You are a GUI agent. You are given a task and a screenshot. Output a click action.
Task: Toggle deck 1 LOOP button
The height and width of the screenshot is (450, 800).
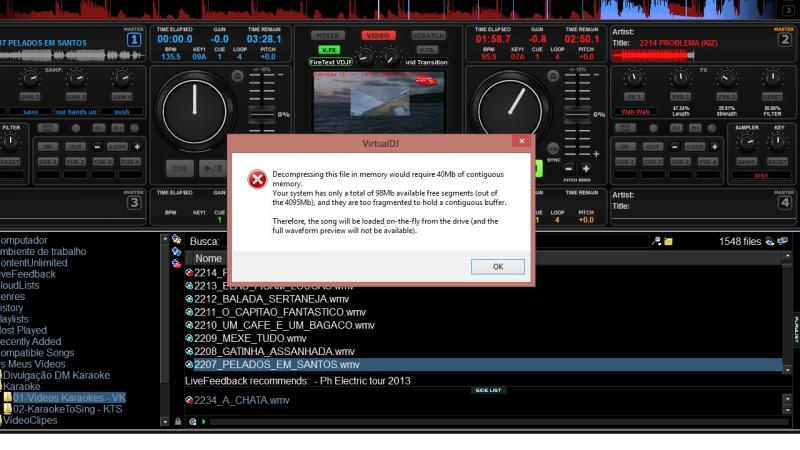pos(117,147)
